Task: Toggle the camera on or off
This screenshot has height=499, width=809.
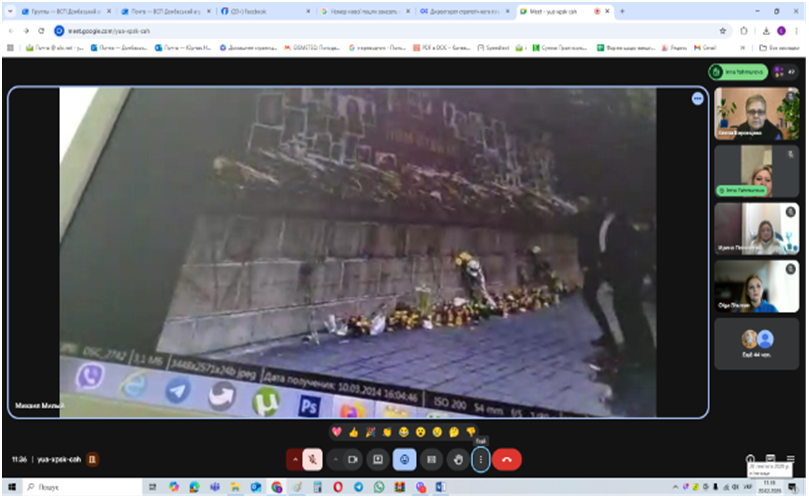Action: [352, 459]
